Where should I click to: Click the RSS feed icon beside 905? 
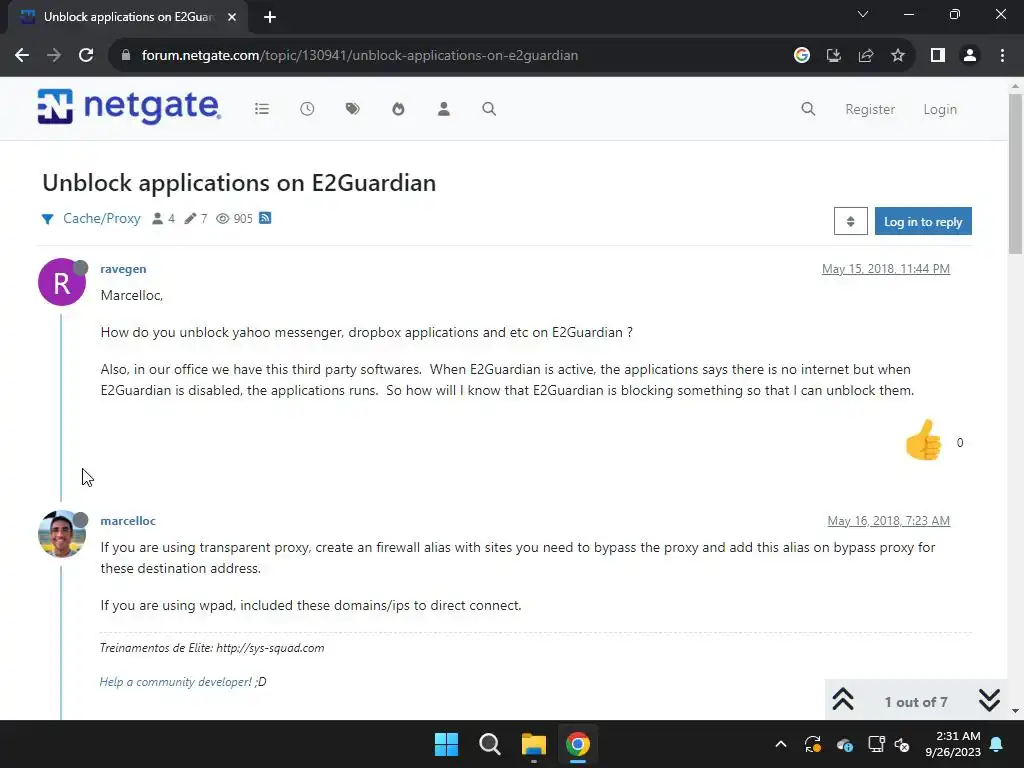(x=265, y=218)
